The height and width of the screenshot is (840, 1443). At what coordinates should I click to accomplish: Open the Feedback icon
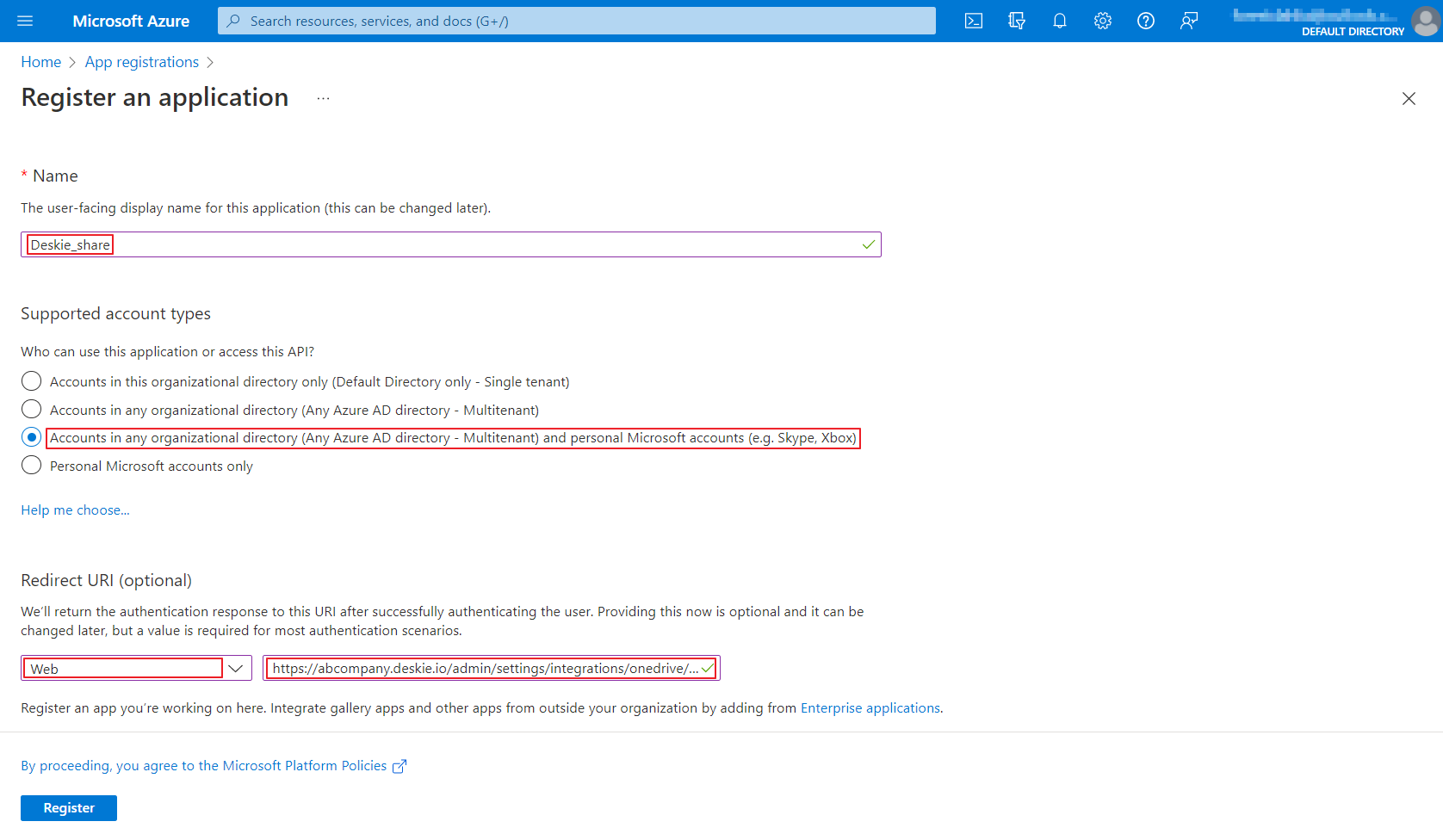(x=1189, y=21)
